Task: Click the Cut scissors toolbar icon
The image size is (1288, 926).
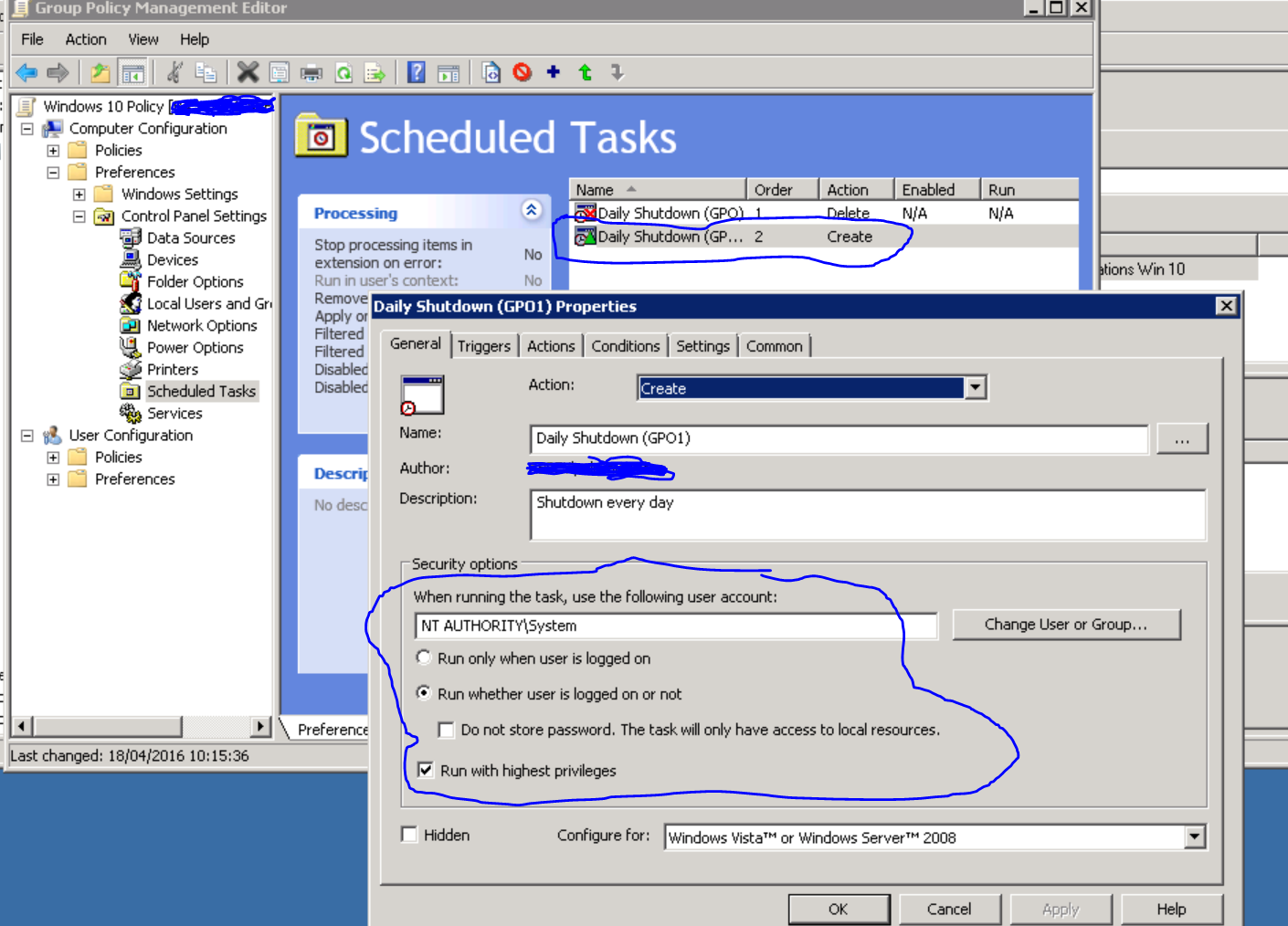Action: coord(174,72)
